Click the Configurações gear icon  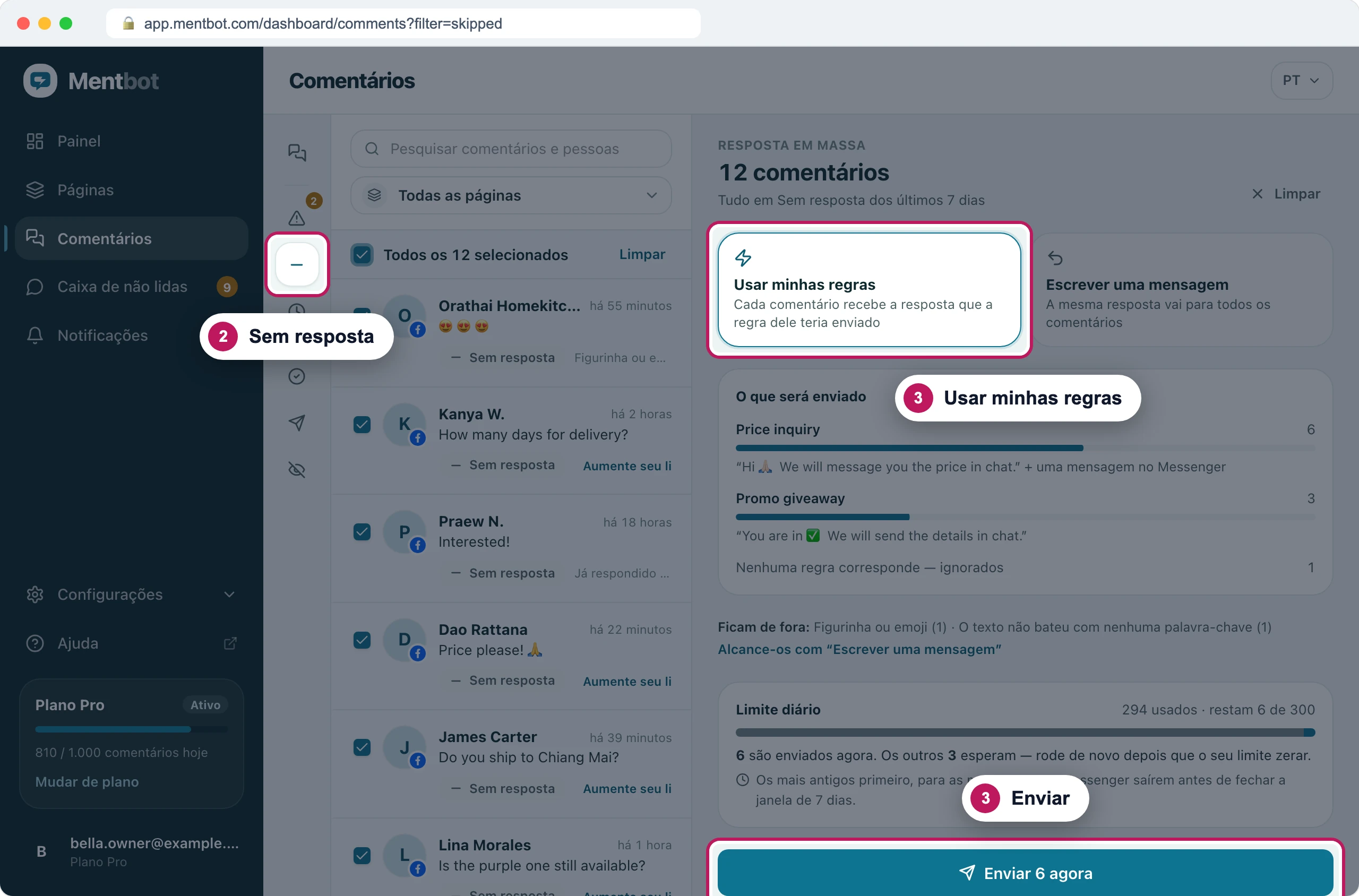pos(35,595)
